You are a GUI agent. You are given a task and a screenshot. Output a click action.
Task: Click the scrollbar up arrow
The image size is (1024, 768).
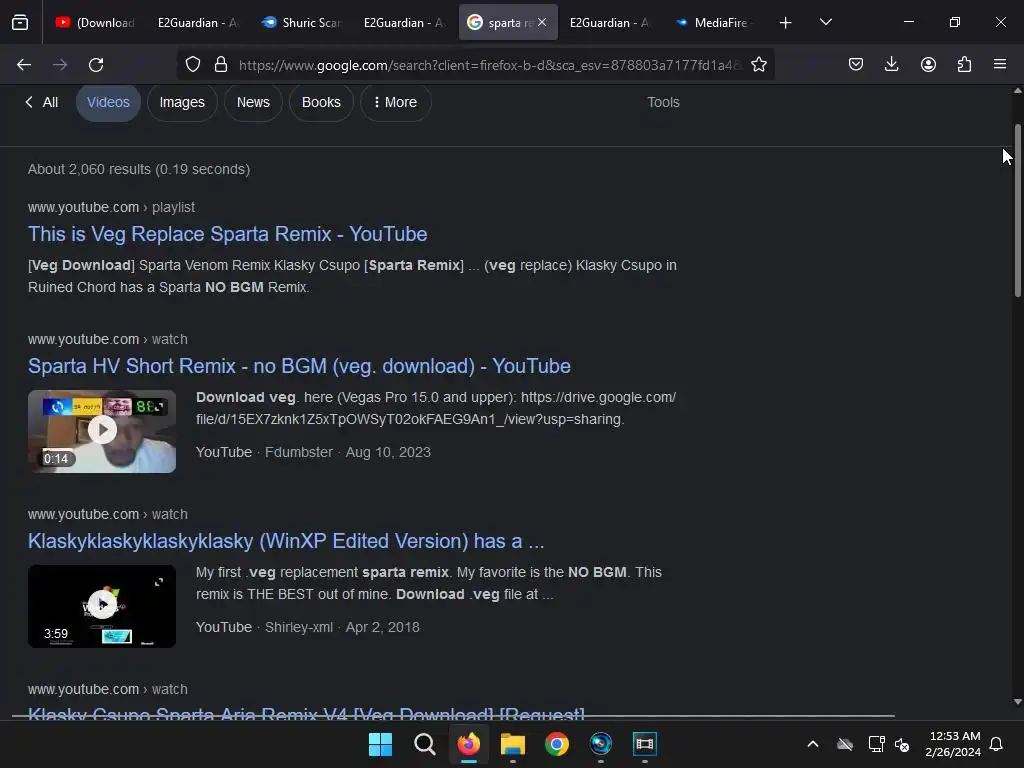click(1017, 91)
